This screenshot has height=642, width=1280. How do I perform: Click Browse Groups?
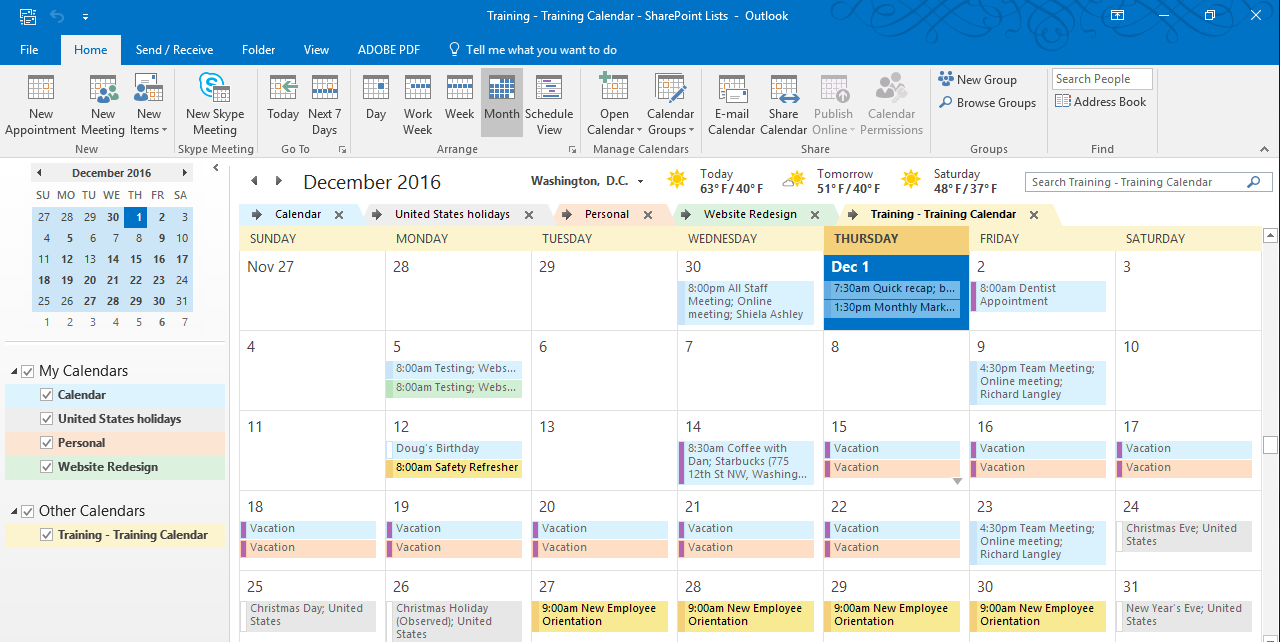(987, 102)
